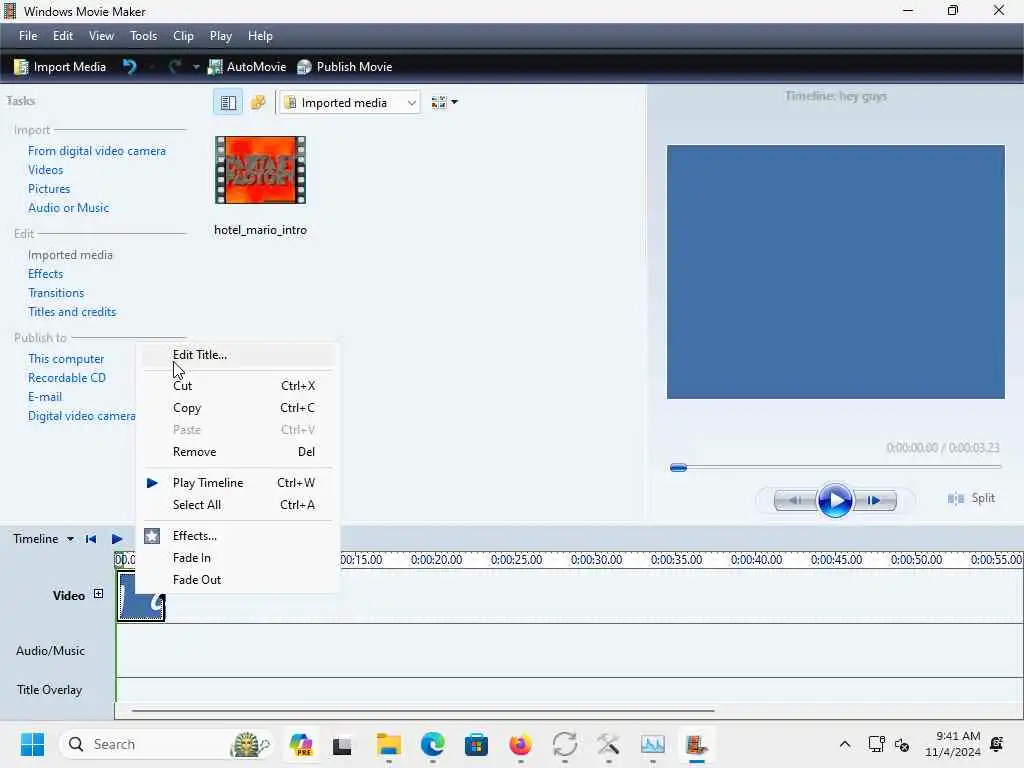Screen dimensions: 1024x768
Task: Choose Play Timeline in context menu
Action: (238, 483)
